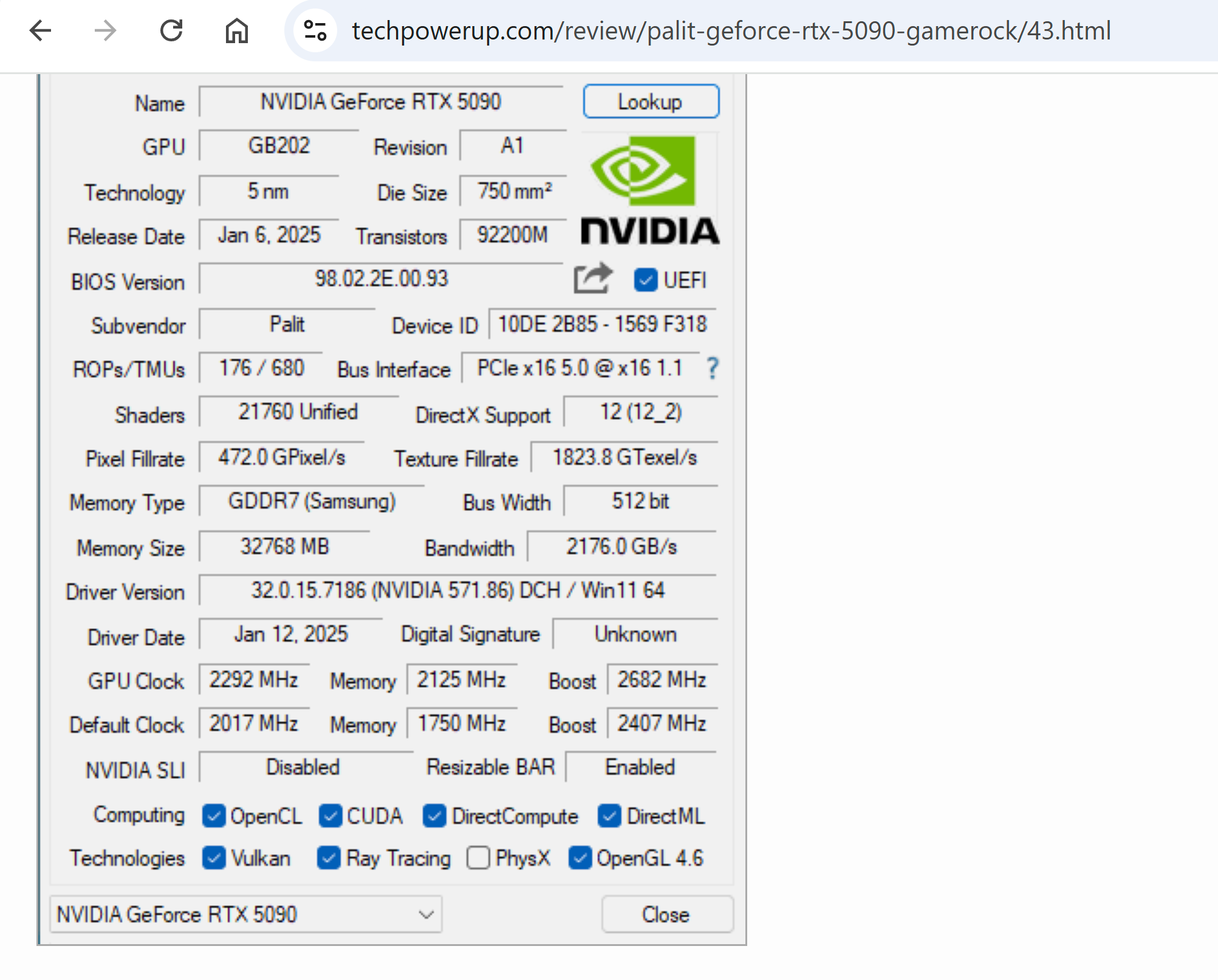Click the browser forward arrow

click(106, 30)
